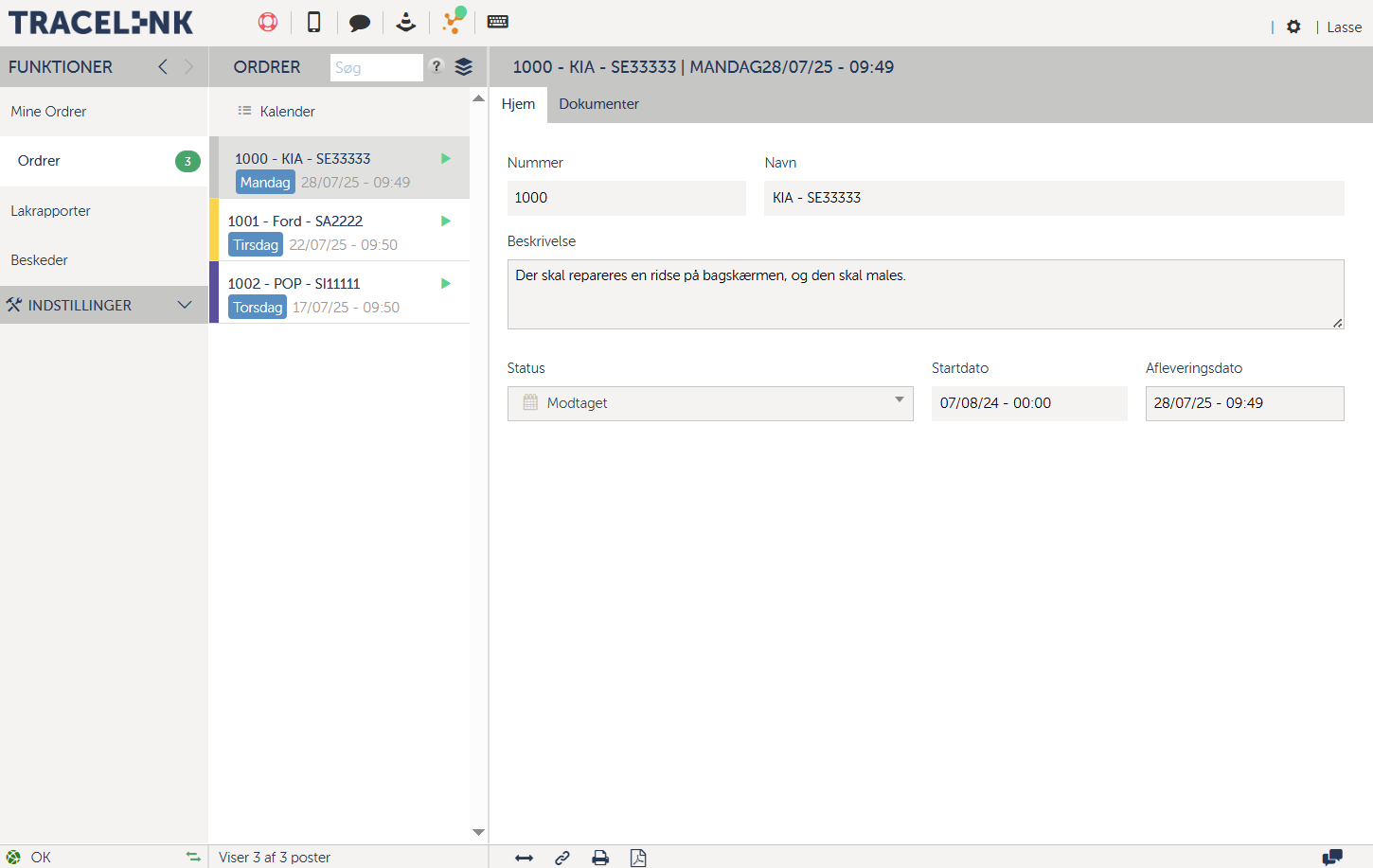Open the mobile phone icon in toolbar
The image size is (1373, 868).
[314, 22]
